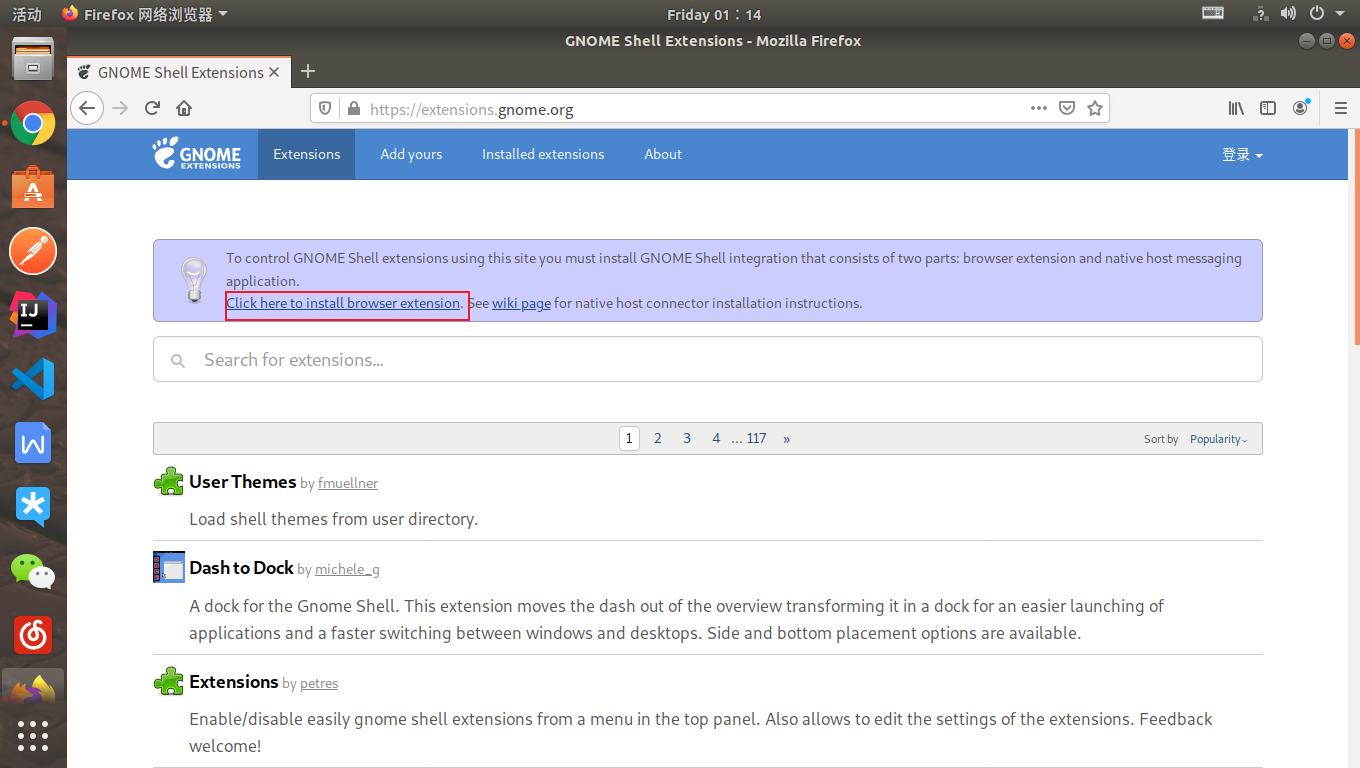Screen dimensions: 1360x768
Task: Open a new tab with plus button
Action: pyautogui.click(x=308, y=71)
